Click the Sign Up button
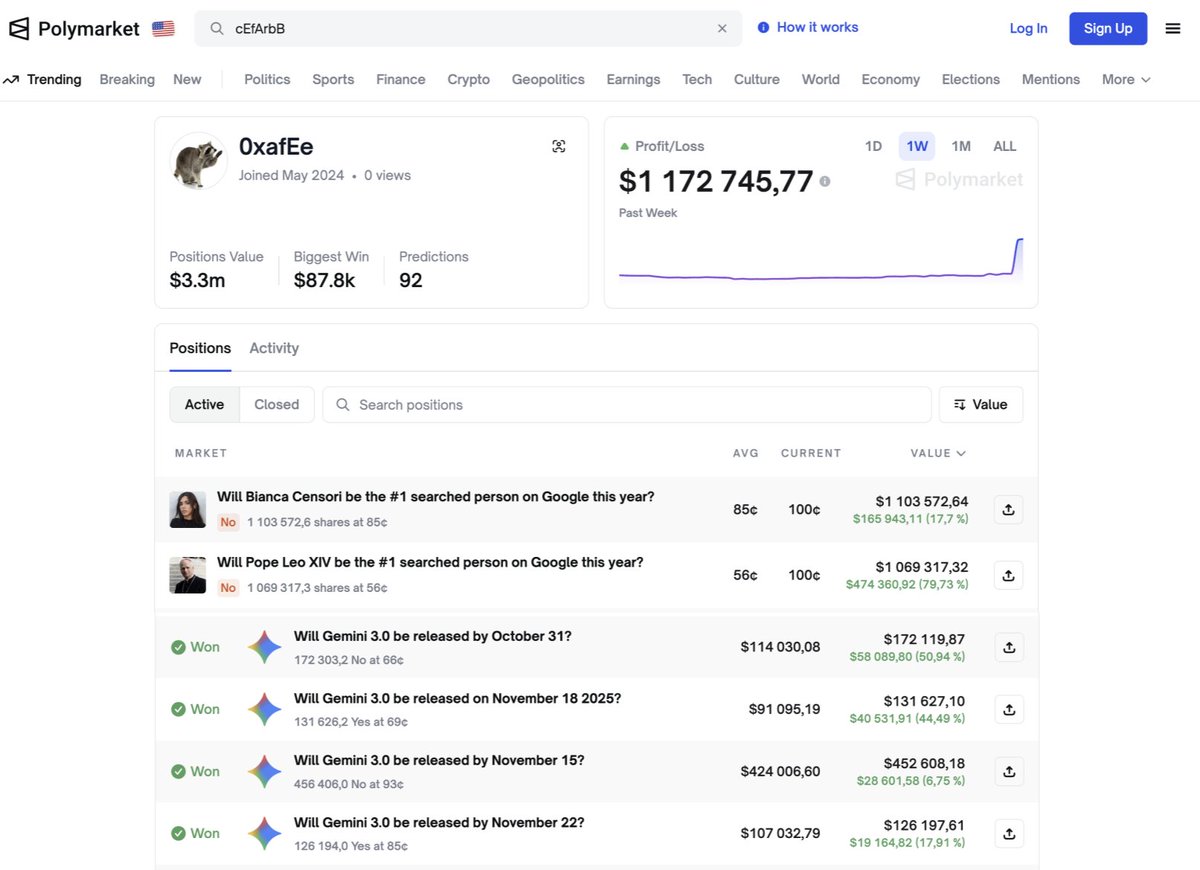Screen dimensions: 1200x870 1108,29
